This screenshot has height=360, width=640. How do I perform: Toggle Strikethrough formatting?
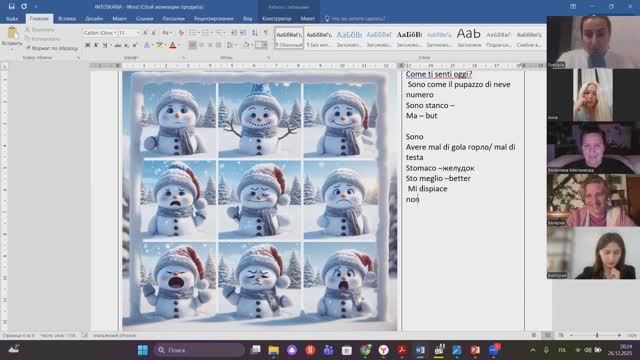(x=118, y=45)
